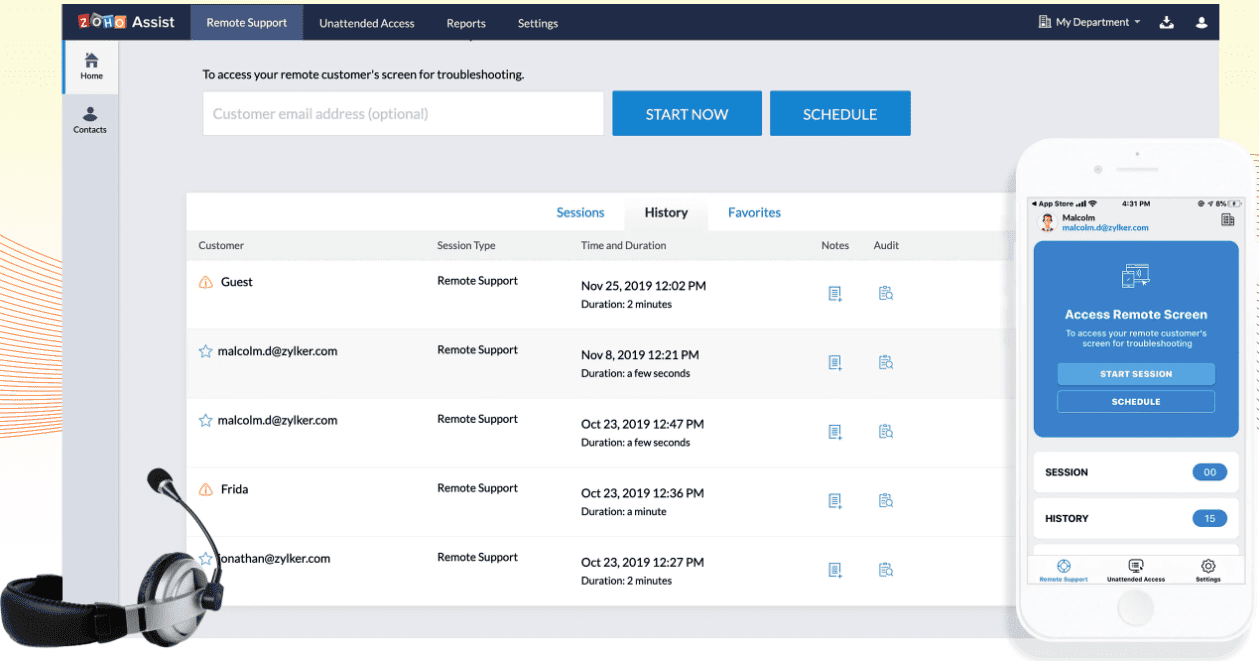Viewport: 1259px width, 665px height.
Task: Tap Settings gear in the phone's bottom bar
Action: [1208, 571]
